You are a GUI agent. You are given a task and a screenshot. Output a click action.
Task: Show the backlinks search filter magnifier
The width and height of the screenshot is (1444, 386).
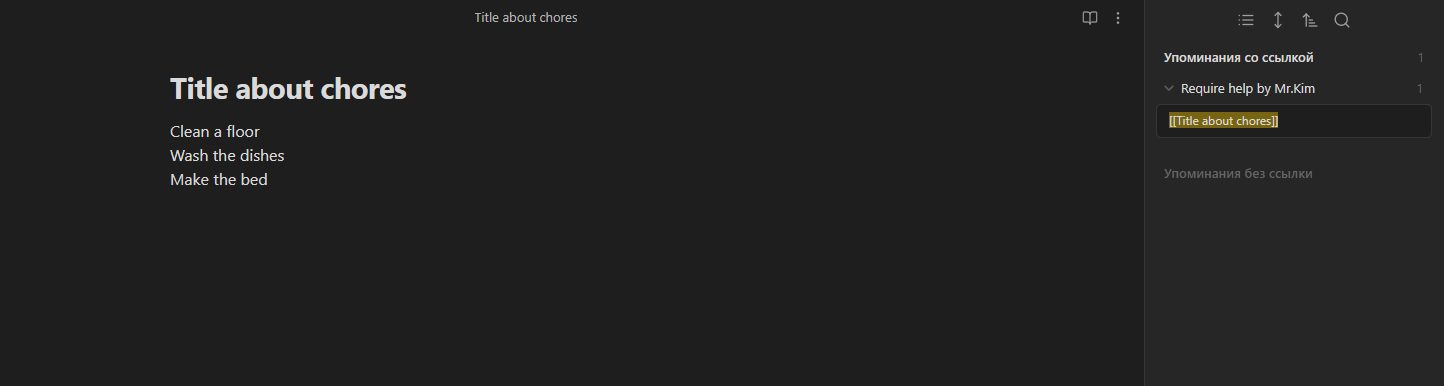(1342, 20)
